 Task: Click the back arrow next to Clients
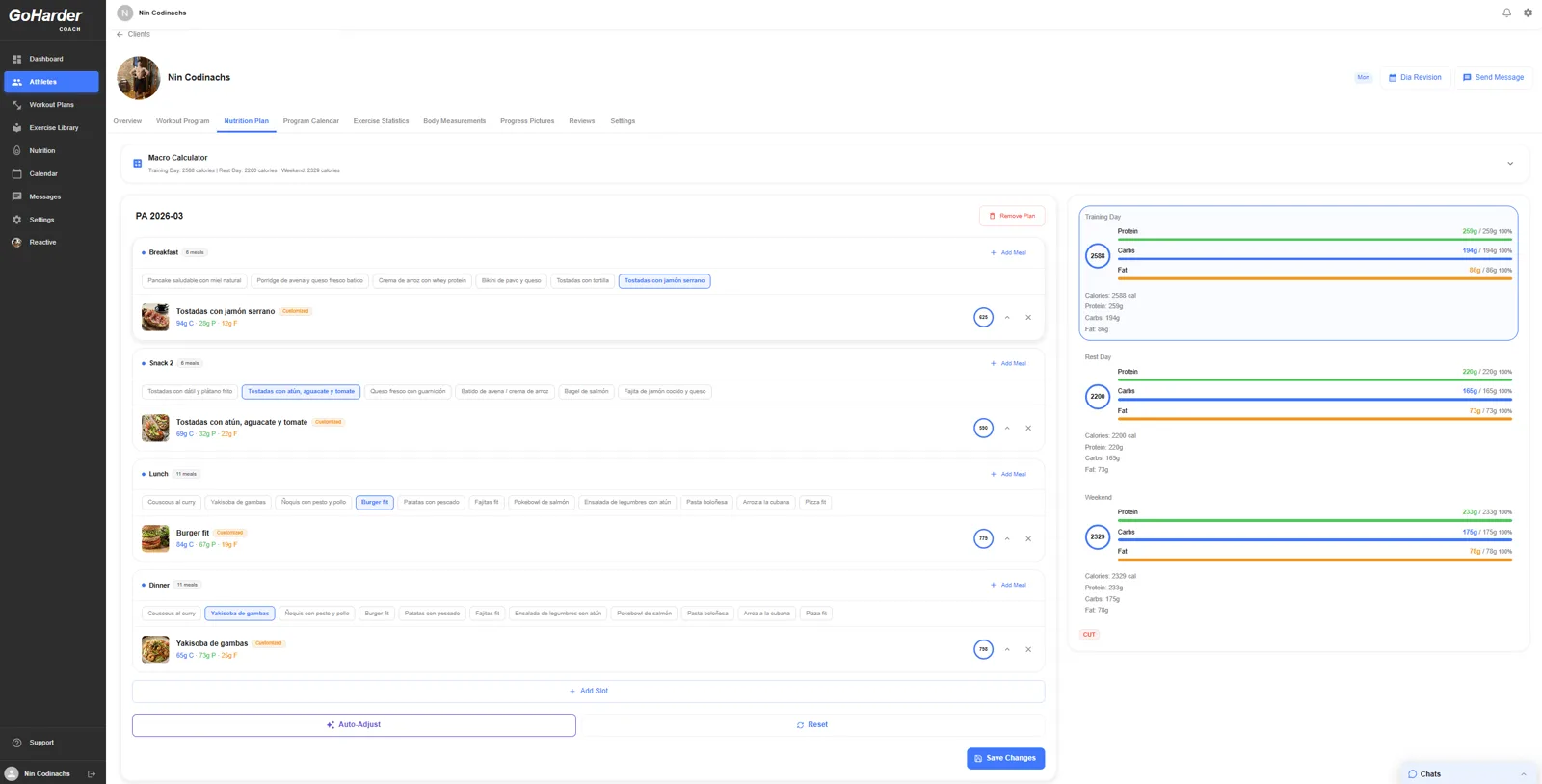pyautogui.click(x=120, y=34)
